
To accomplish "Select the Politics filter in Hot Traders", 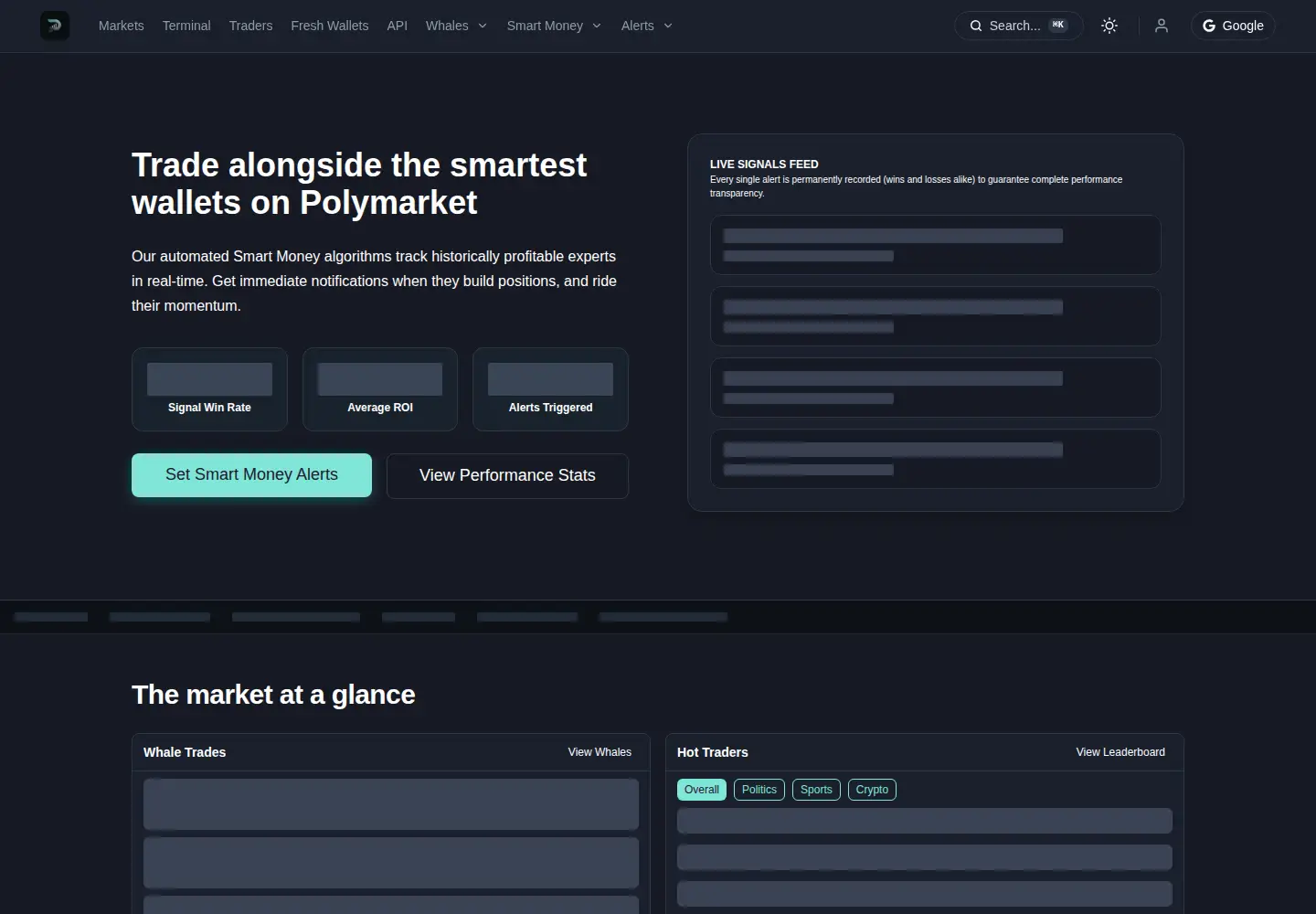I will click(x=759, y=790).
